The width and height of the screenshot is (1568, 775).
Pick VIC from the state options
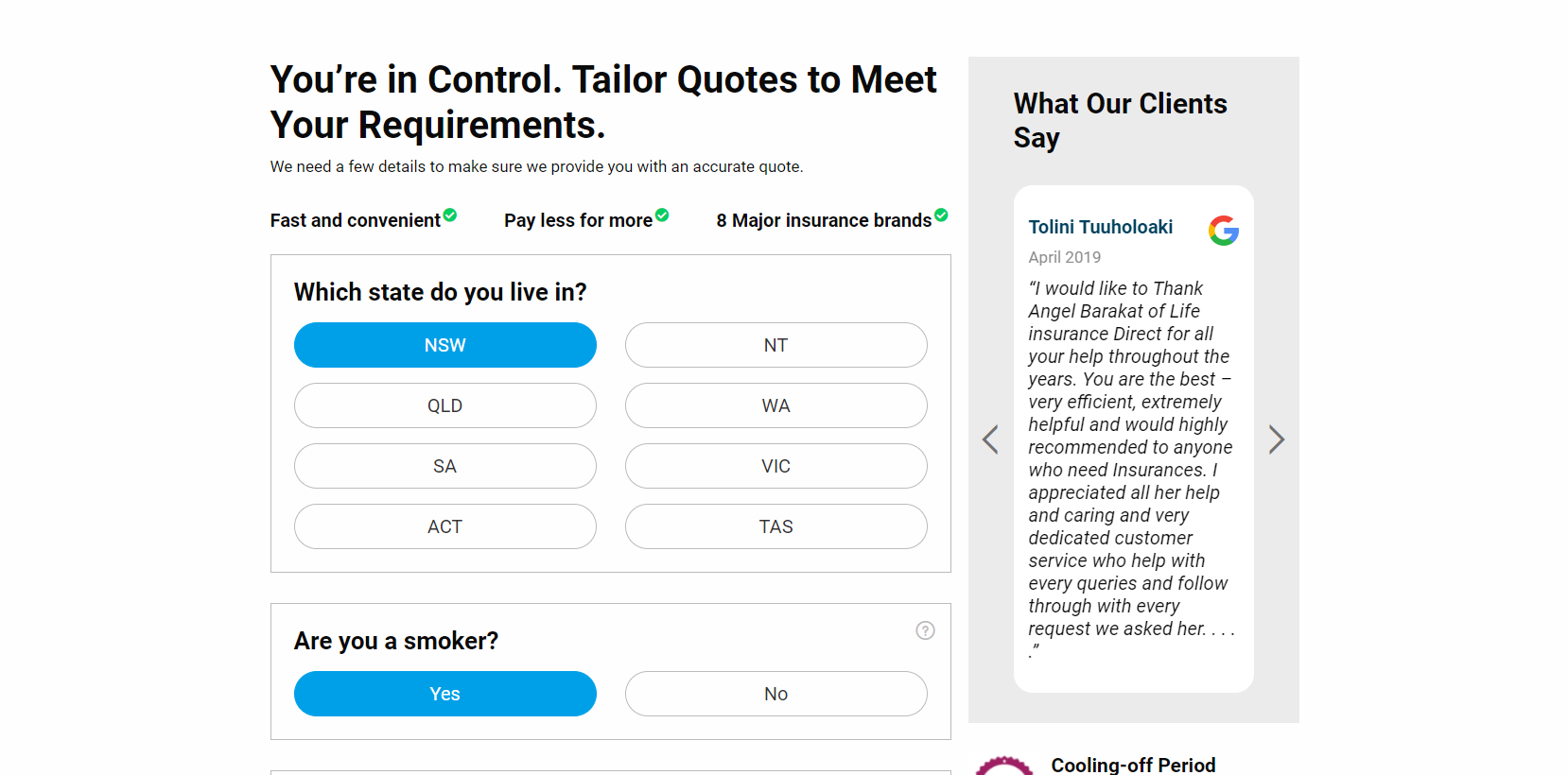776,466
